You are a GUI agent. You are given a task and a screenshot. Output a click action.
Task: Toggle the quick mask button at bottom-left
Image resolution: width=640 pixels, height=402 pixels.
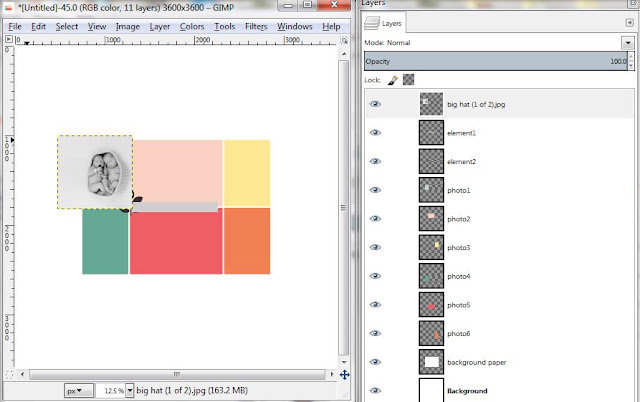pyautogui.click(x=9, y=374)
